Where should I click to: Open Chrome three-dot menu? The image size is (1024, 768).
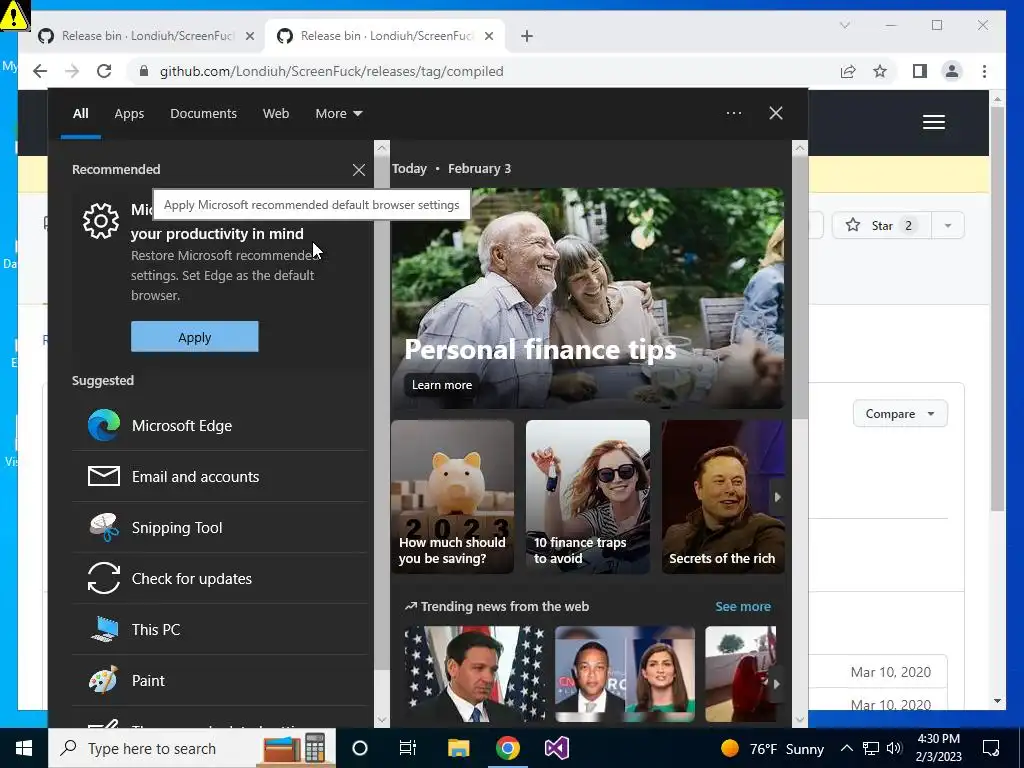pos(984,71)
